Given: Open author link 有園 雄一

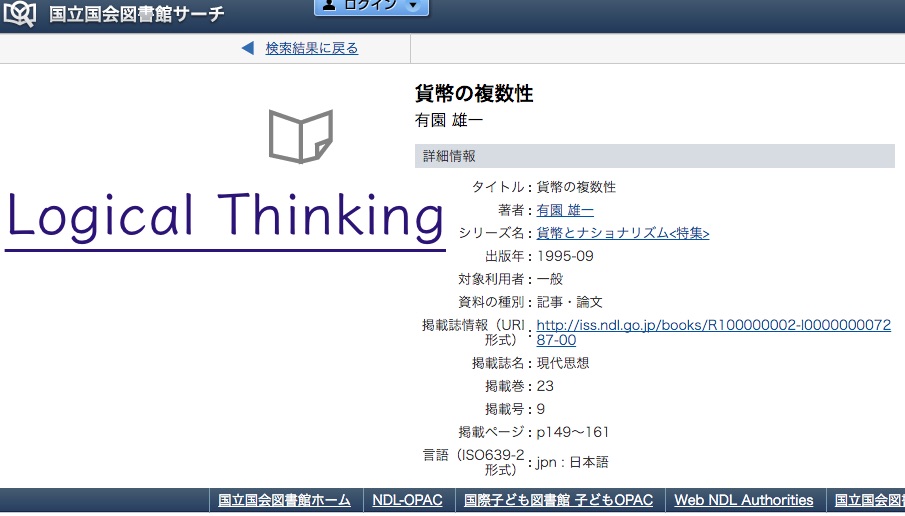Looking at the screenshot, I should 564,210.
